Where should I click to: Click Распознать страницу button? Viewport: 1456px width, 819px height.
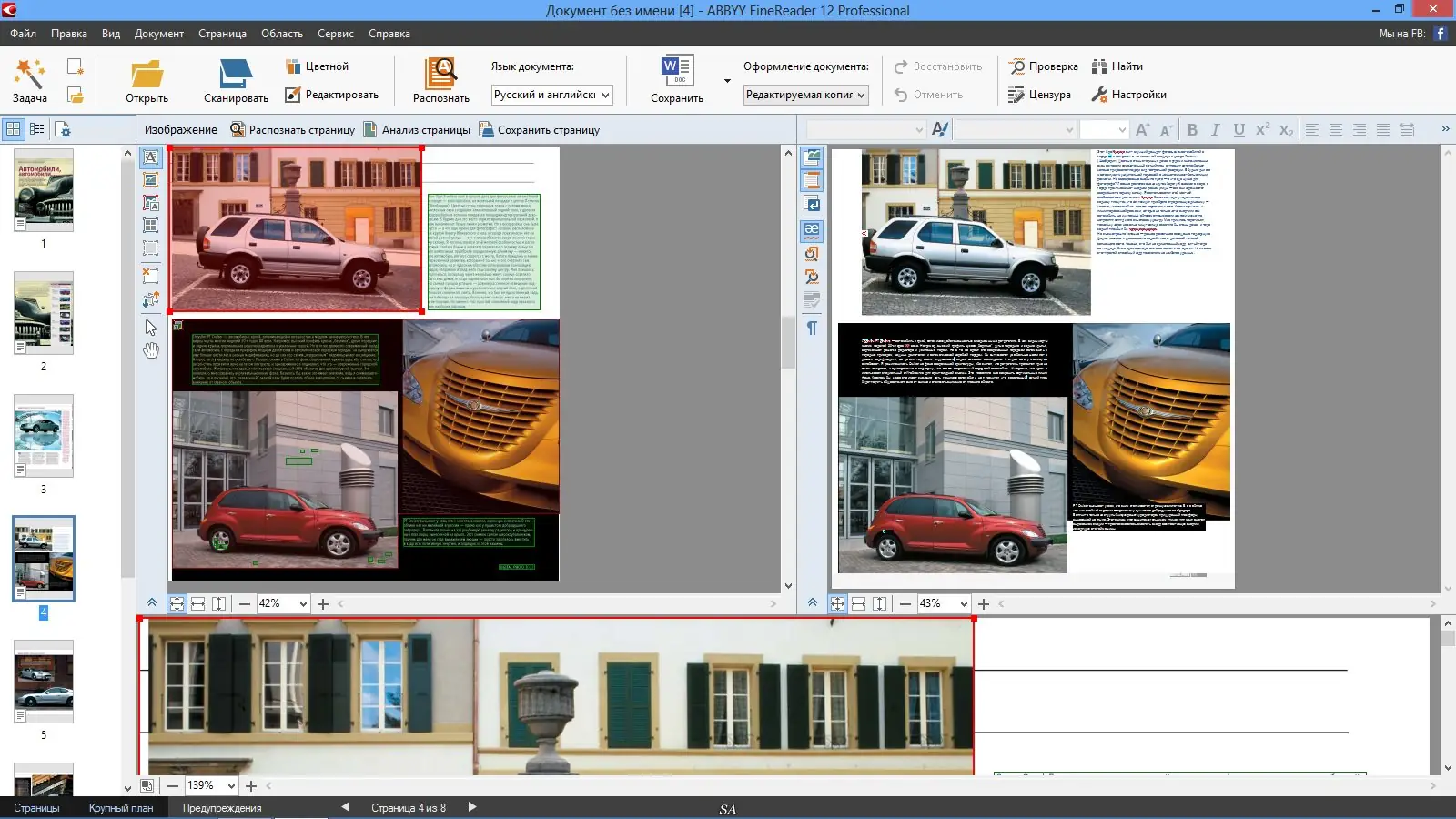tap(292, 130)
